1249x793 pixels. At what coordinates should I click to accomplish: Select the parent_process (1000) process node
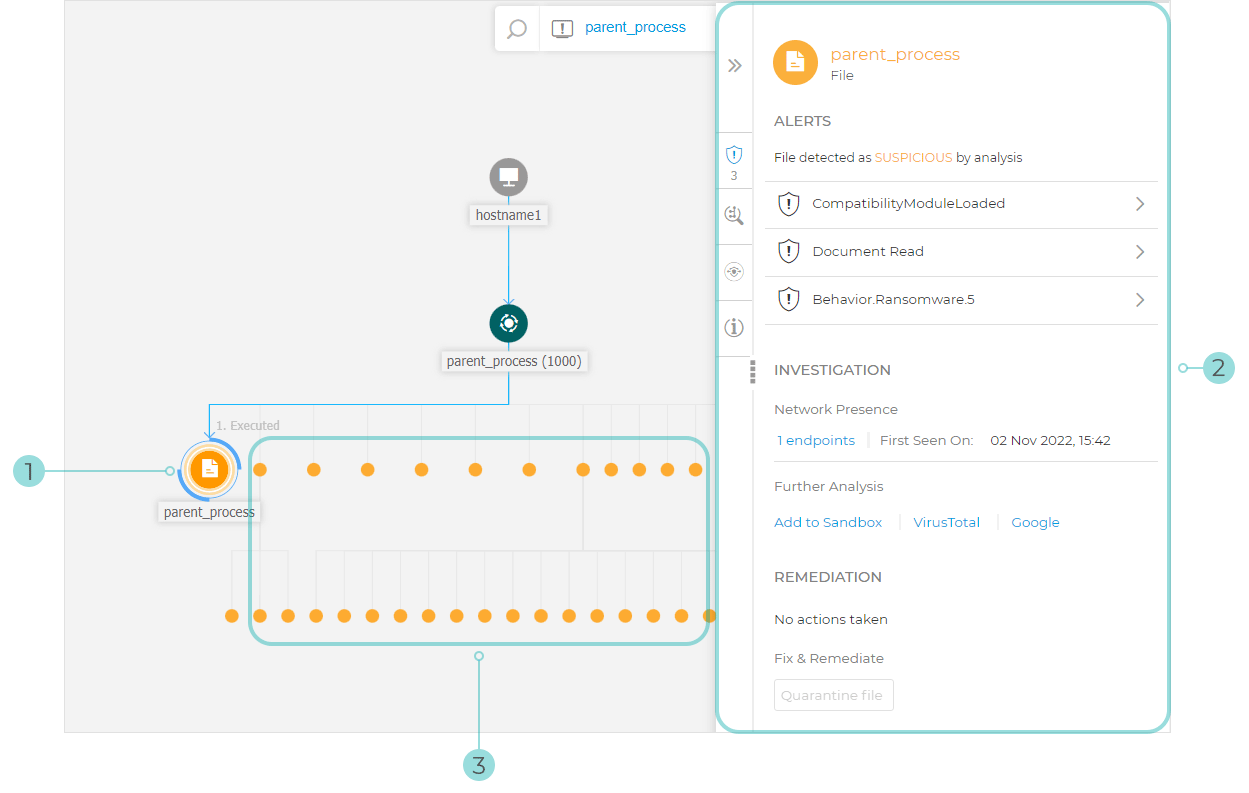(508, 323)
